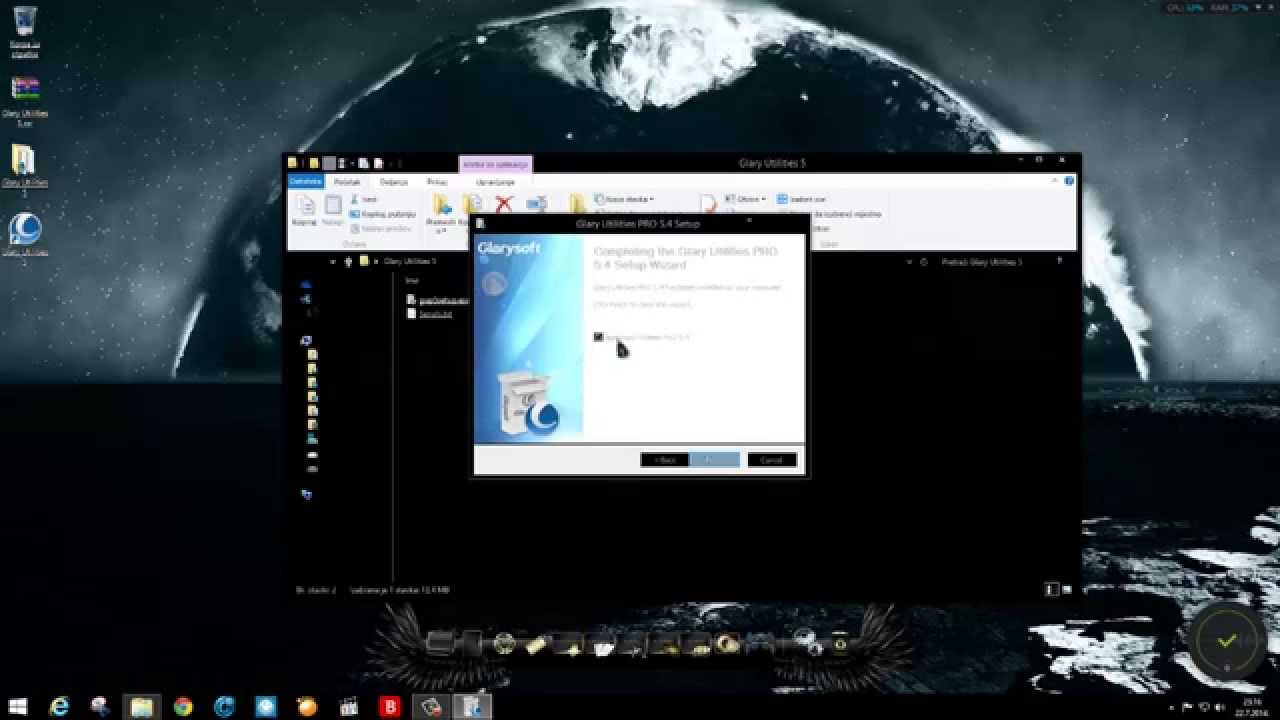
Task: Open the Nova stavka dropdown
Action: 624,200
